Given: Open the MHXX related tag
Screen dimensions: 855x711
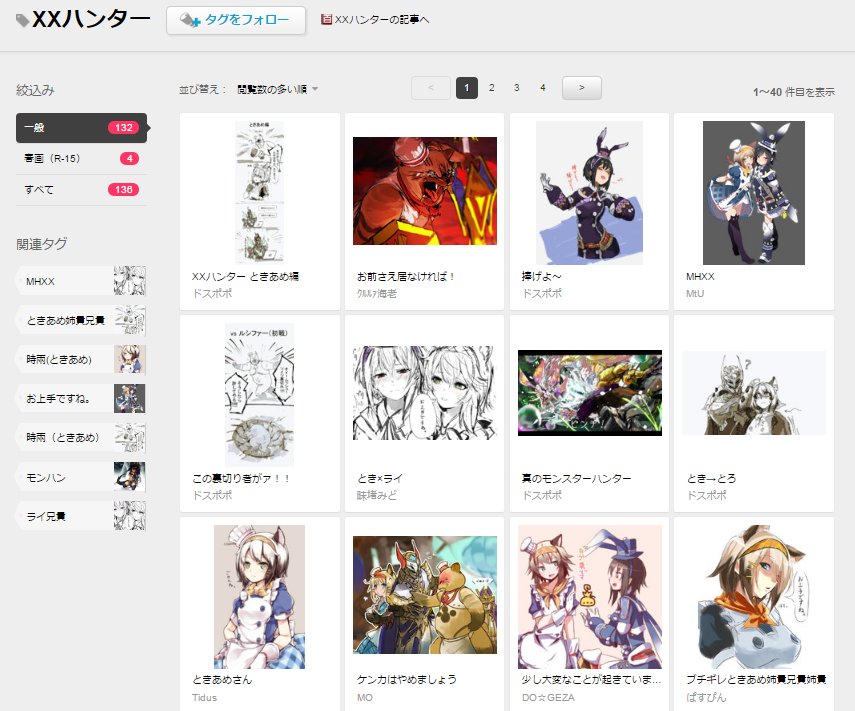Looking at the screenshot, I should pos(81,281).
